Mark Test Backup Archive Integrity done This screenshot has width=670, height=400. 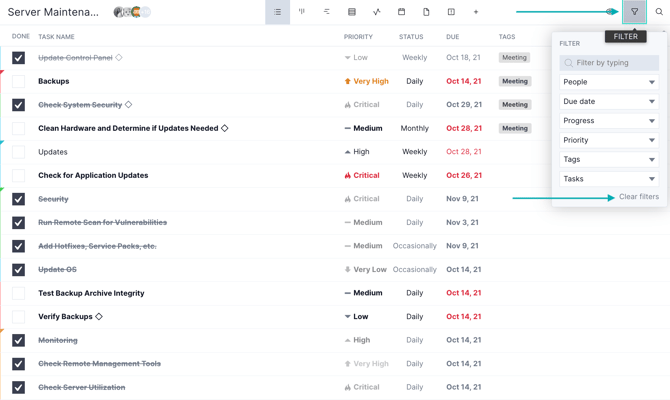coord(18,293)
